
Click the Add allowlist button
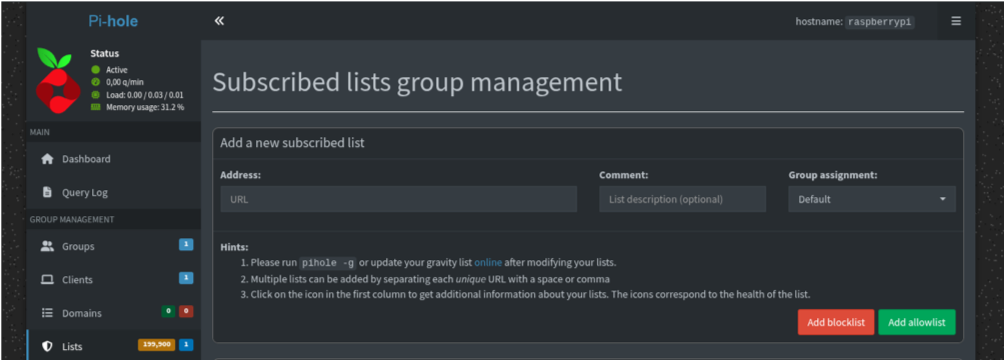tap(916, 322)
